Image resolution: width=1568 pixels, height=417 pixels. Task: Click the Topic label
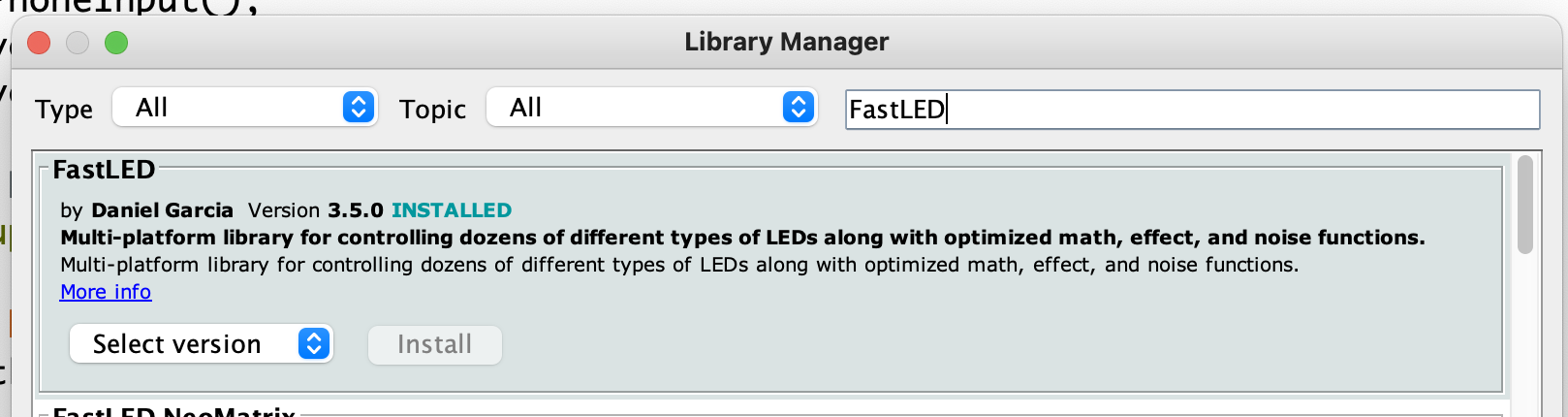click(432, 110)
